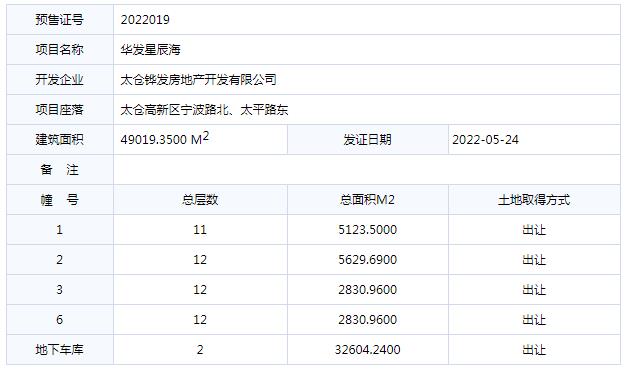Click the 幢 号 column header

[x=60, y=200]
